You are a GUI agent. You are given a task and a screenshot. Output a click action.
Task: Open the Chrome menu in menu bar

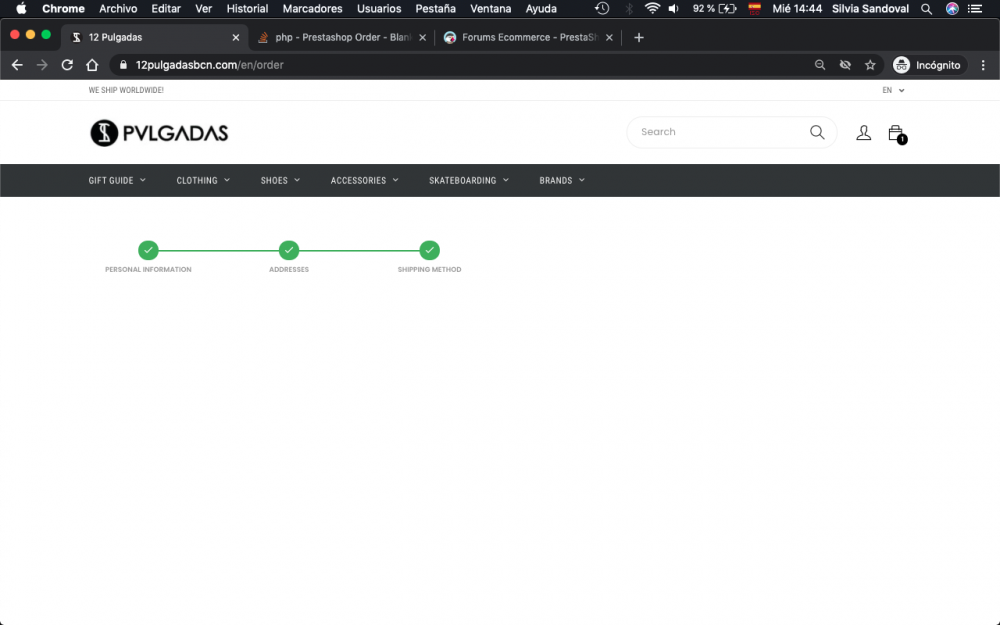63,9
